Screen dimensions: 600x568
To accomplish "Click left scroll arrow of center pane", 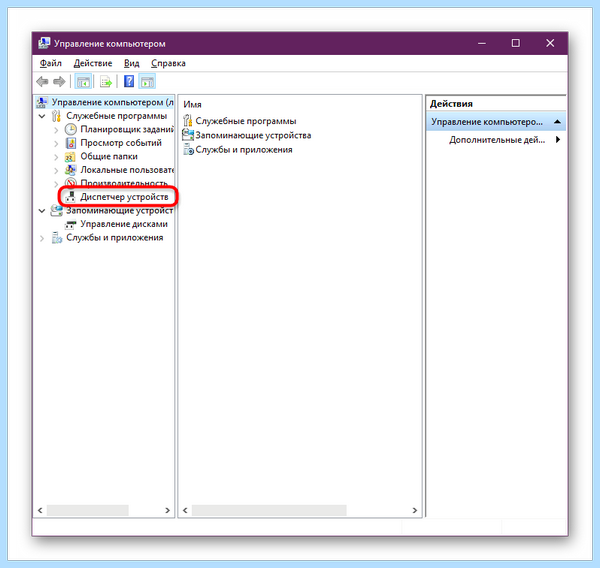I will (x=185, y=510).
